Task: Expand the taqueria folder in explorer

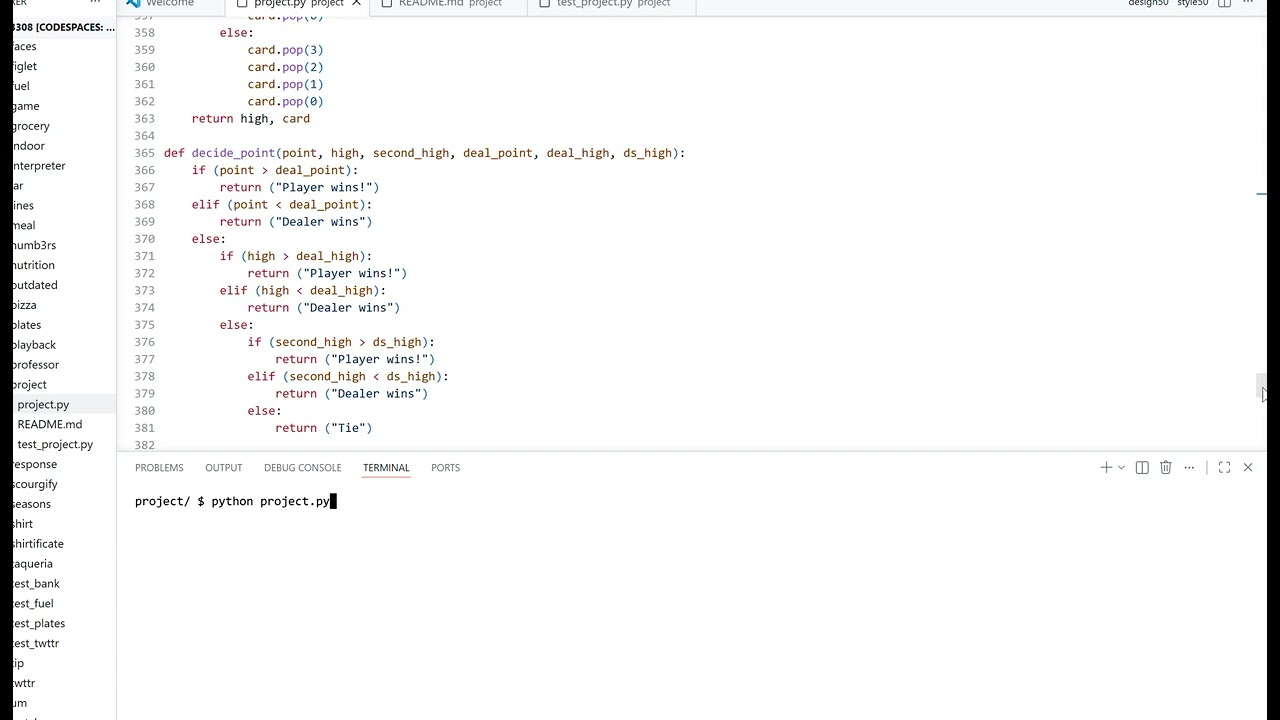Action: click(x=33, y=564)
